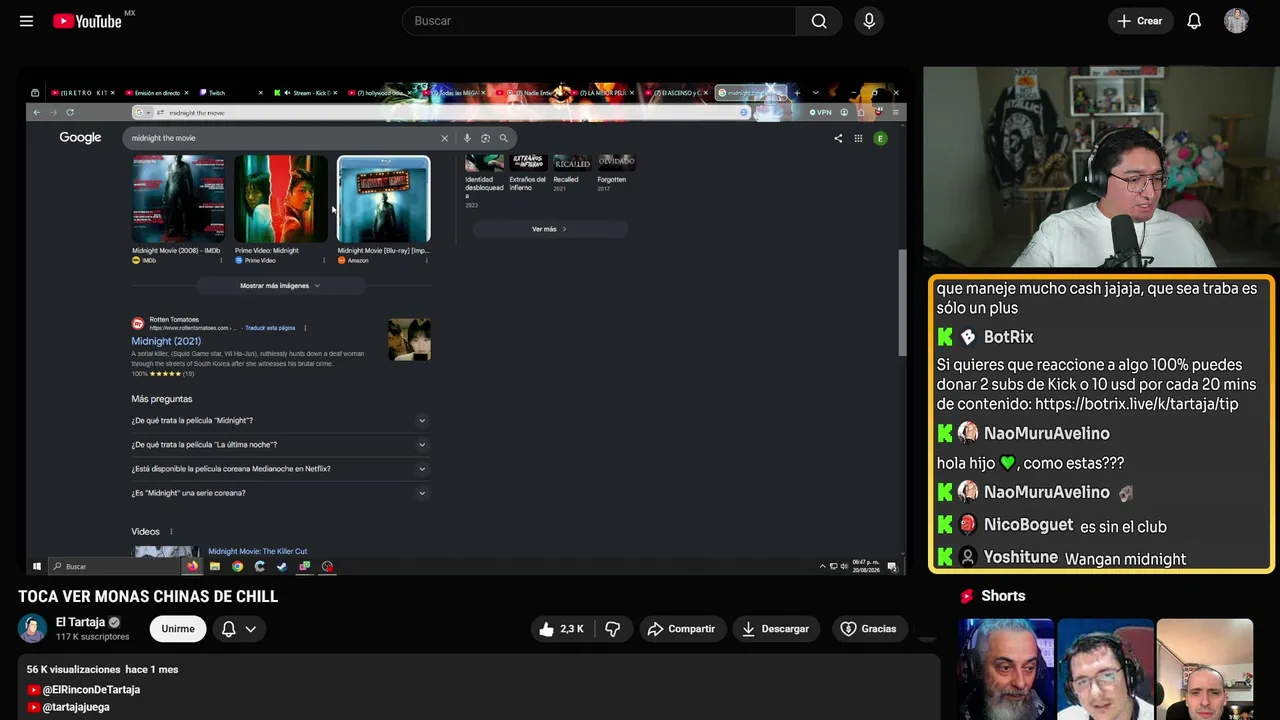Click the Steam icon on Windows taskbar
The image size is (1280, 720).
tap(282, 567)
